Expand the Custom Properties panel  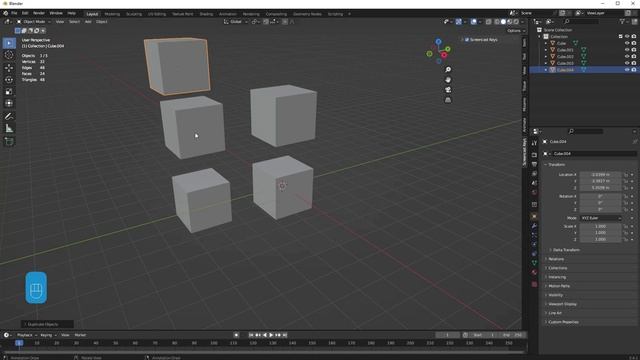point(563,322)
